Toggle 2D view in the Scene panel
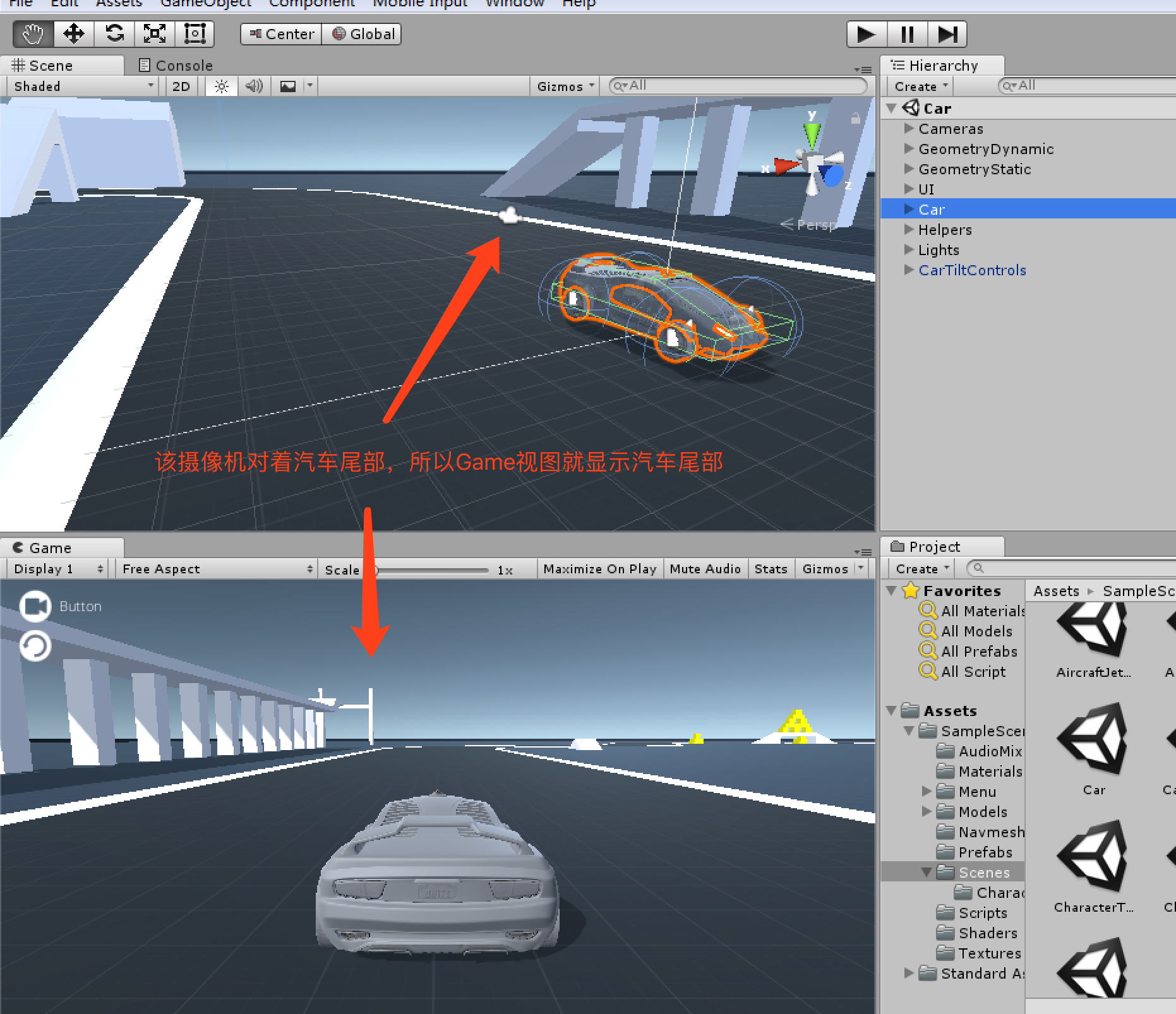Viewport: 1176px width, 1014px height. pyautogui.click(x=181, y=86)
